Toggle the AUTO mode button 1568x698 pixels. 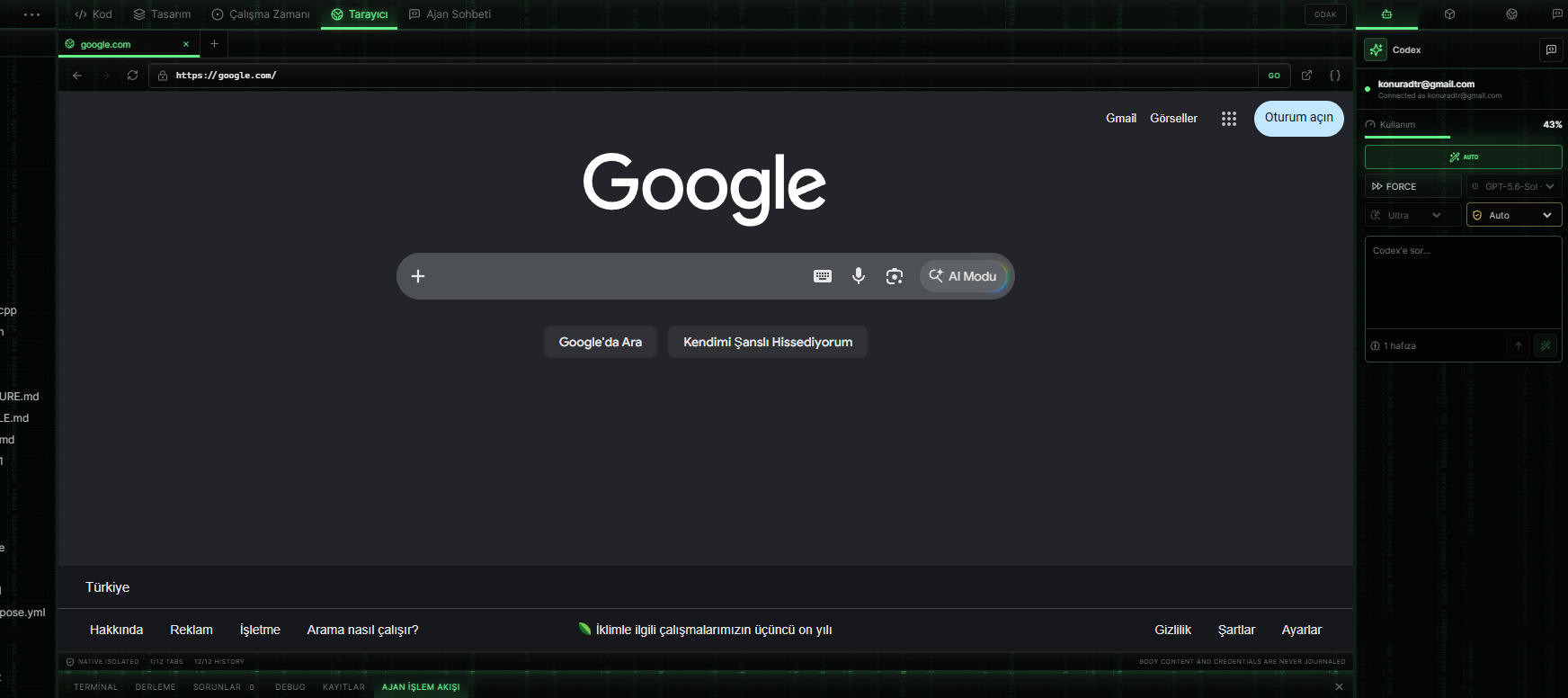(1463, 157)
